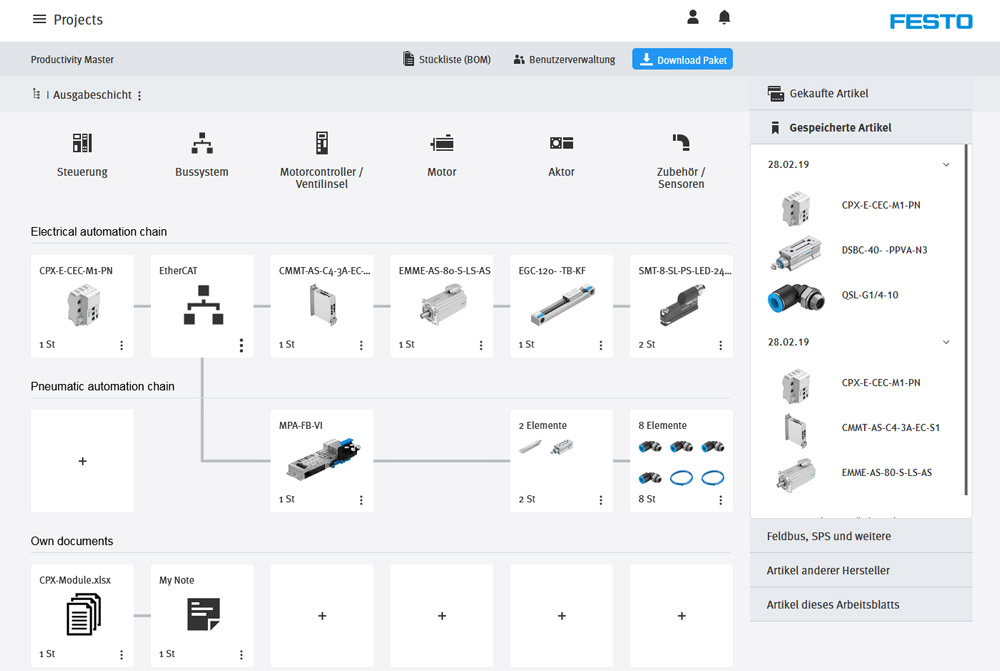
Task: Open Benutzerverwaltung user management
Action: (x=564, y=58)
